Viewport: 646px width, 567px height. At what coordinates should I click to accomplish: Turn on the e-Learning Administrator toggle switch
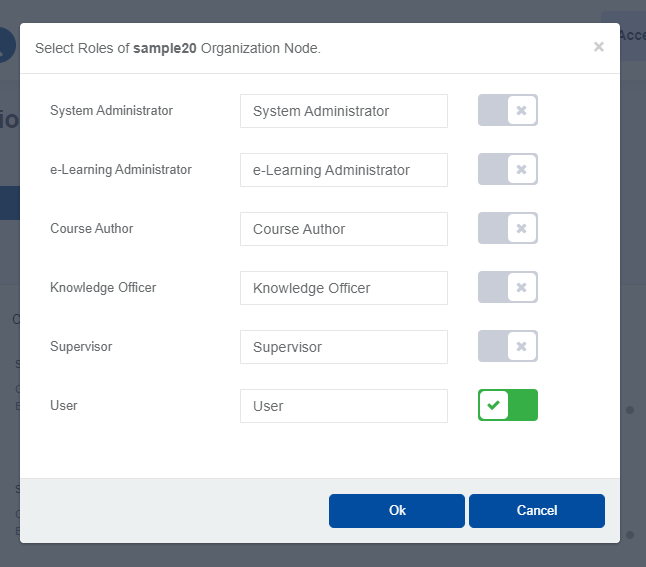508,170
